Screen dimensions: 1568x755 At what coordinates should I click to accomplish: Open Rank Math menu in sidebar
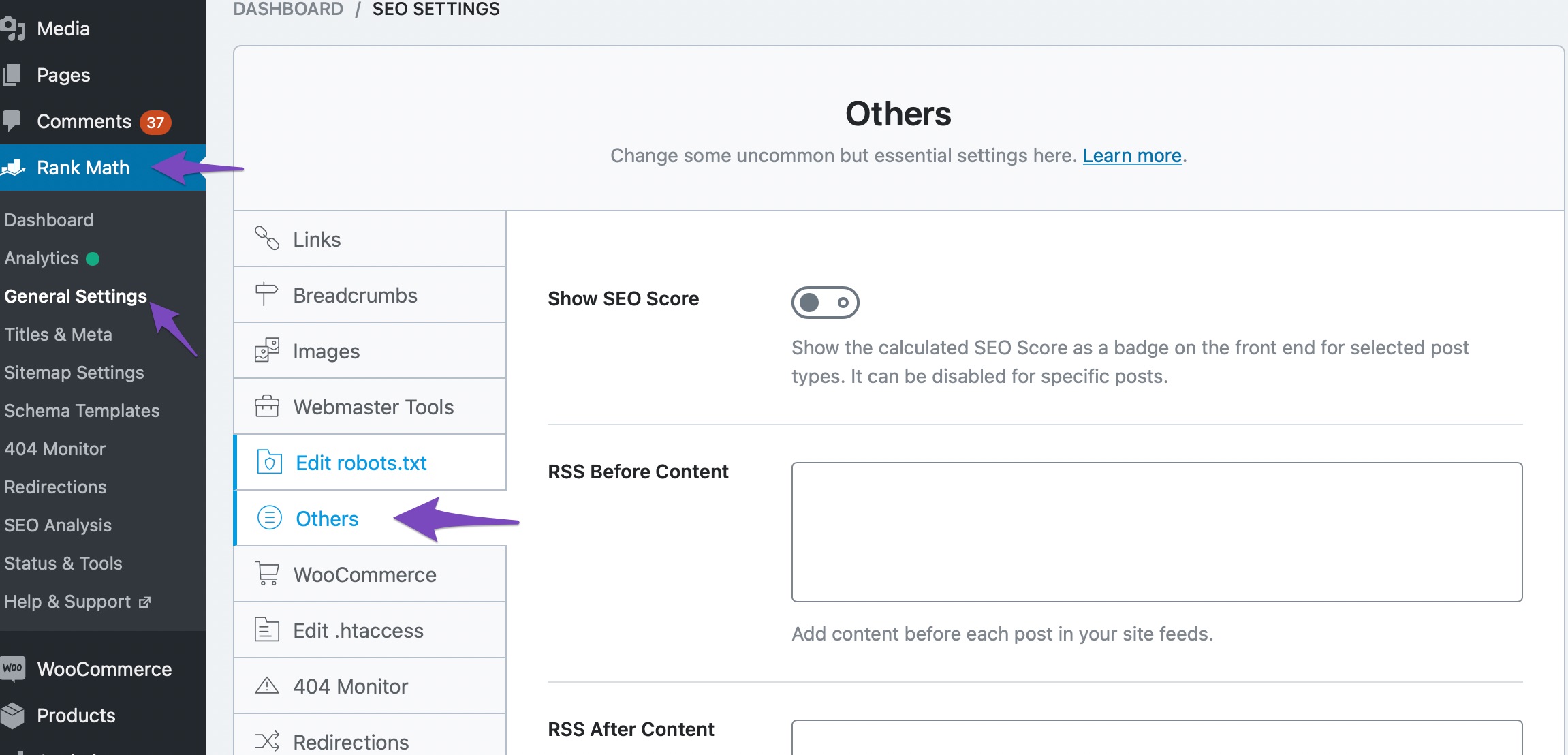(x=82, y=168)
